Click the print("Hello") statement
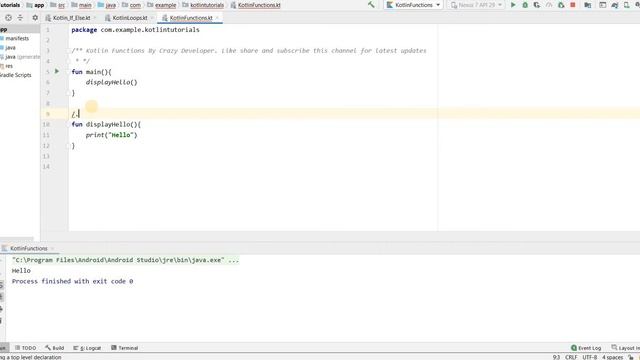Viewport: 640px width, 360px height. point(111,135)
